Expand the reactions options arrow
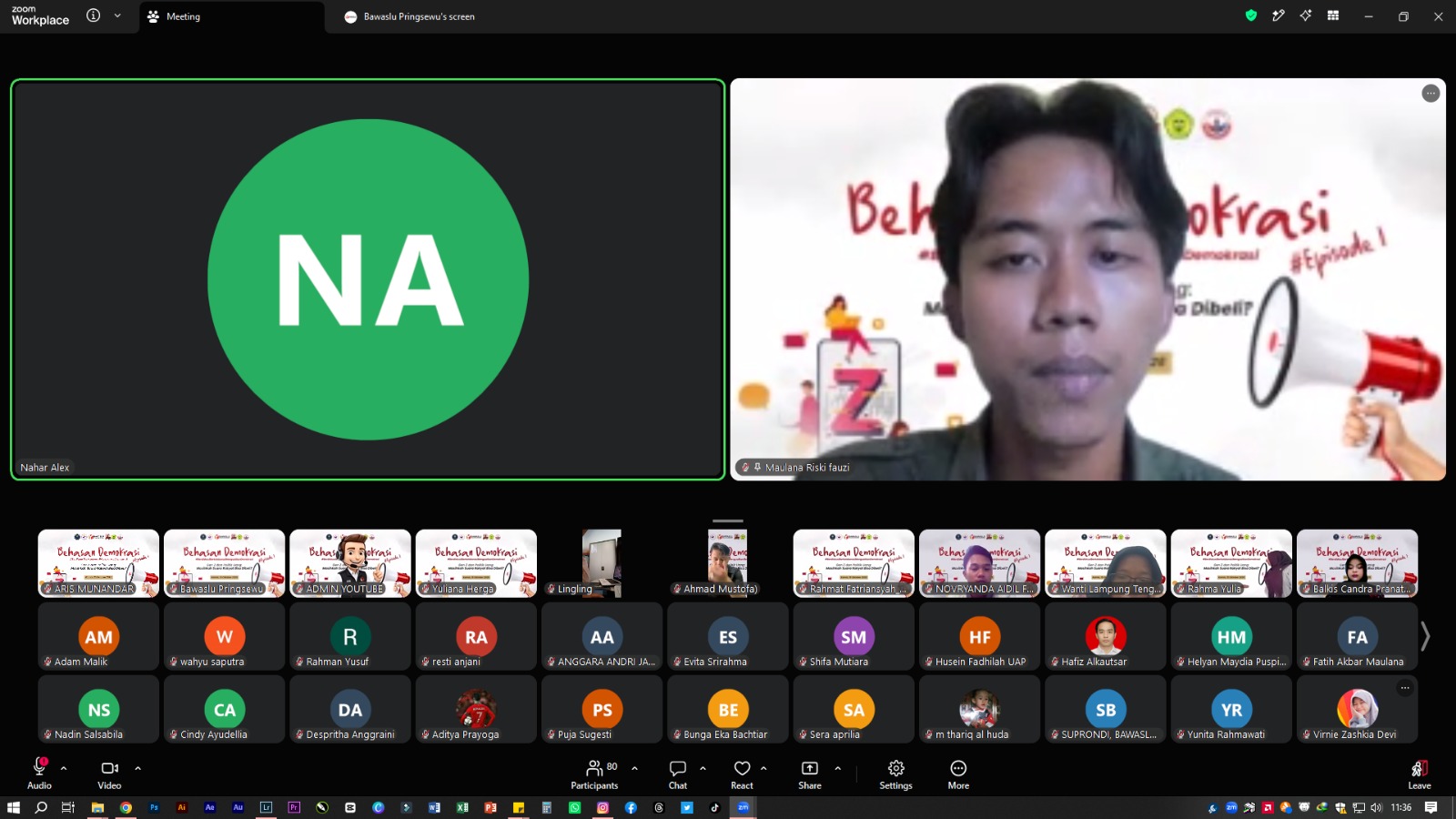Screen dimensions: 1456x819 coord(763,768)
